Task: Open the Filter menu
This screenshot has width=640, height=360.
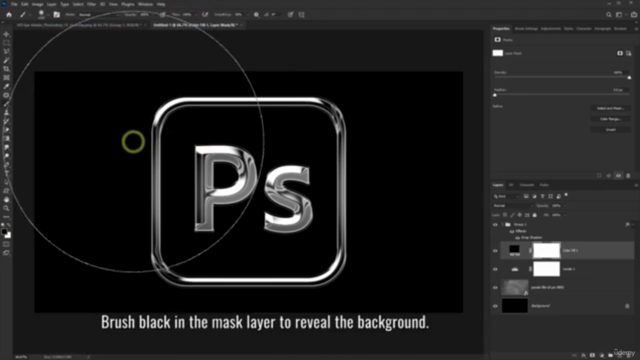Action: (x=91, y=4)
